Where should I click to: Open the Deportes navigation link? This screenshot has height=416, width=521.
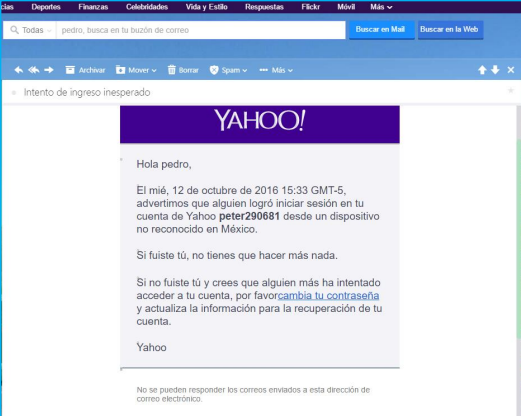(46, 7)
